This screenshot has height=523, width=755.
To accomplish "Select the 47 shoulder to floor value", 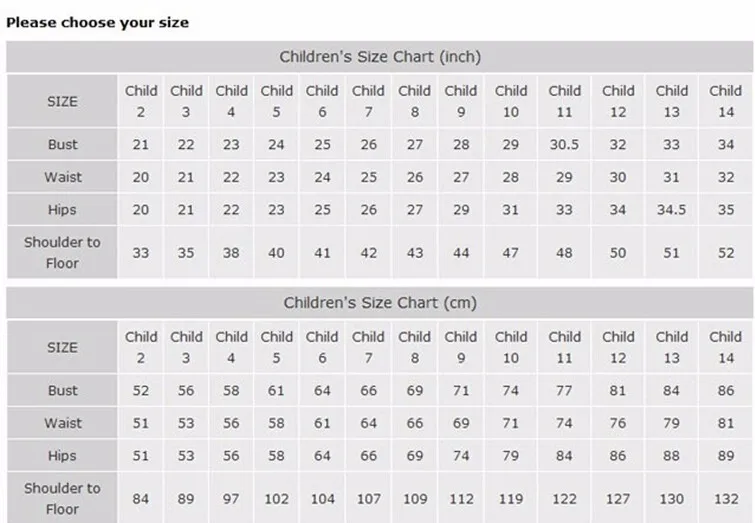I will click(511, 253).
